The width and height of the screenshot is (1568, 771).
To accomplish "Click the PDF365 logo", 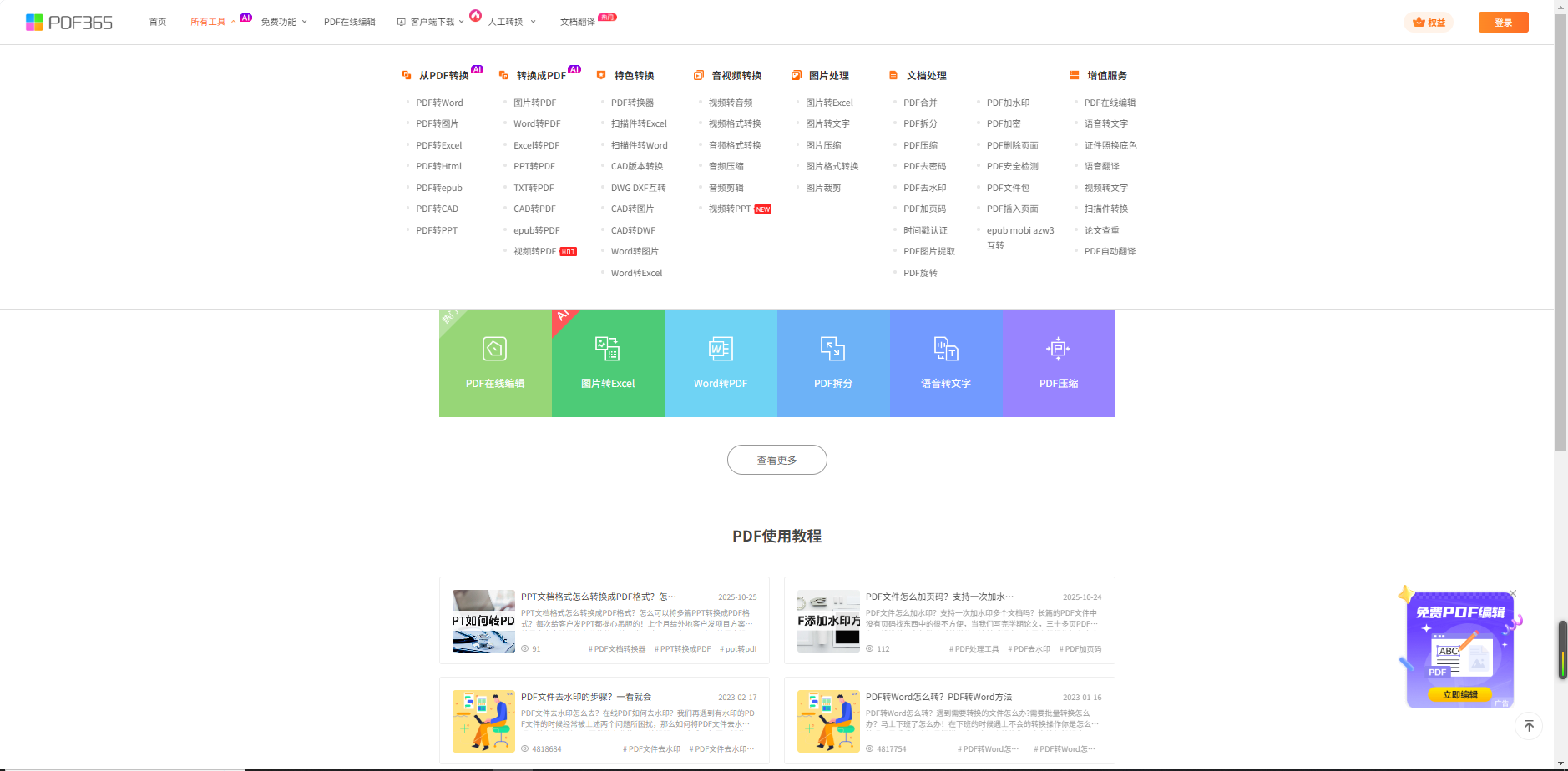I will pyautogui.click(x=69, y=23).
